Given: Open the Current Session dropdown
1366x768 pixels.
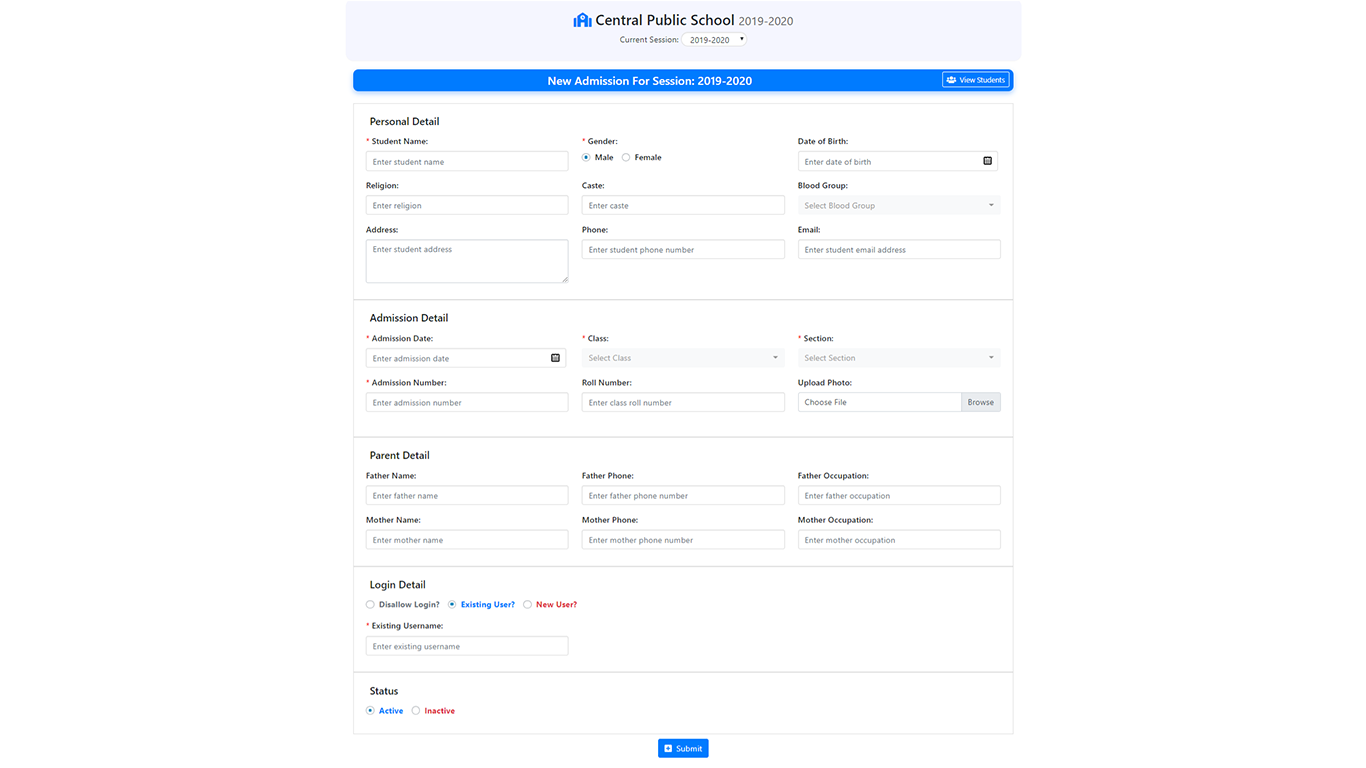Looking at the screenshot, I should click(x=714, y=40).
